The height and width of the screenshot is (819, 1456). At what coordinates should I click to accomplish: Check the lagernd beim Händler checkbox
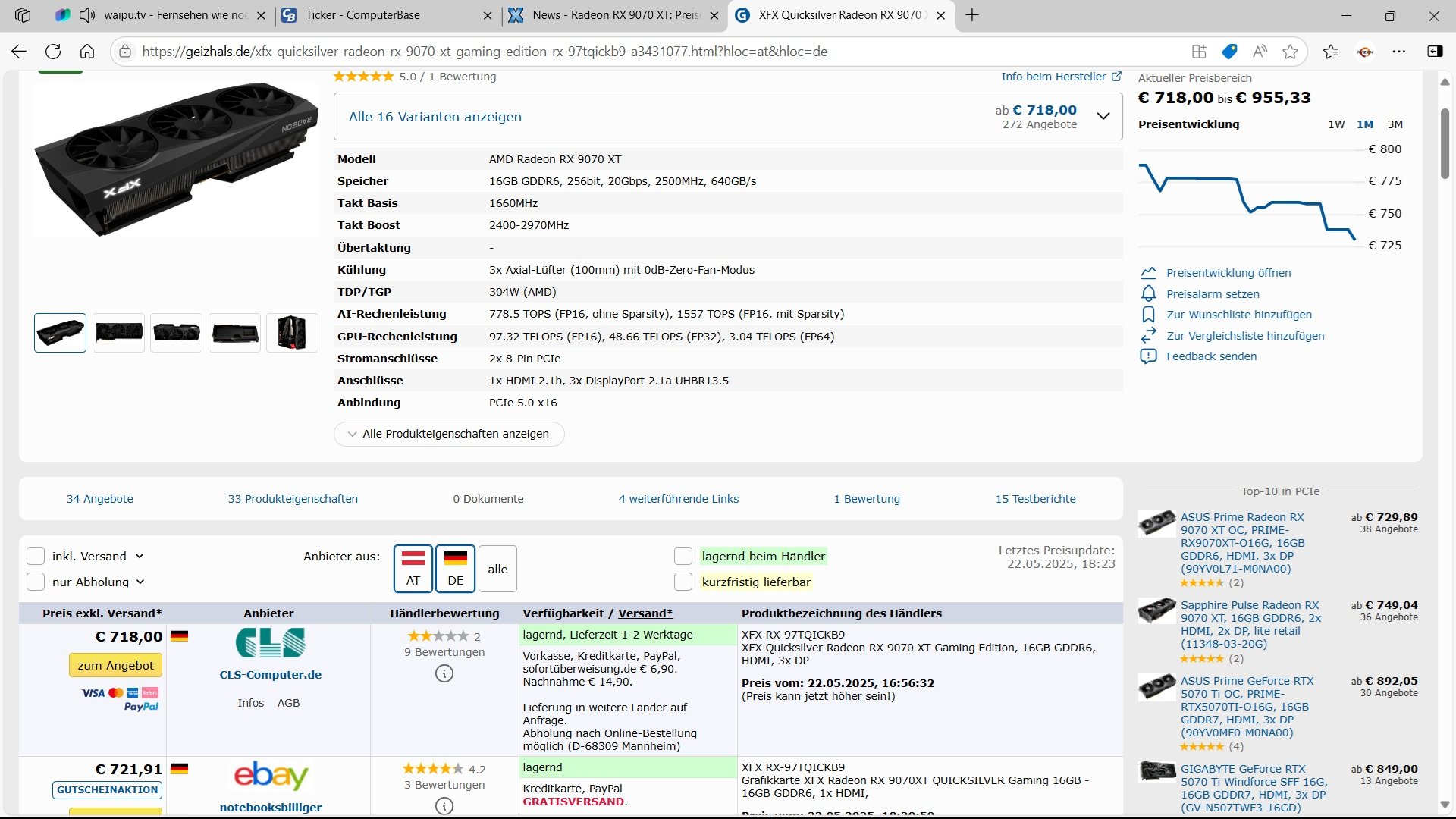point(683,556)
